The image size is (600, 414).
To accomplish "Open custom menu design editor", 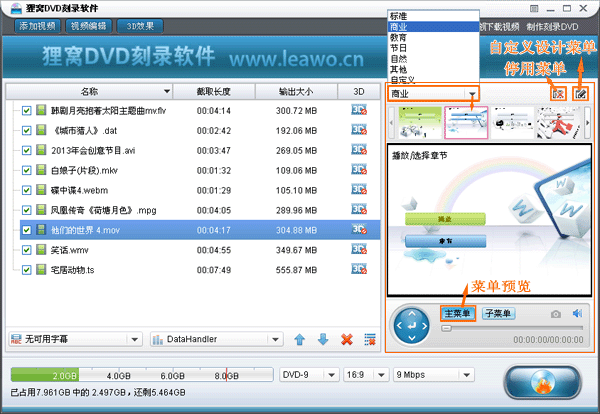I will tap(580, 94).
